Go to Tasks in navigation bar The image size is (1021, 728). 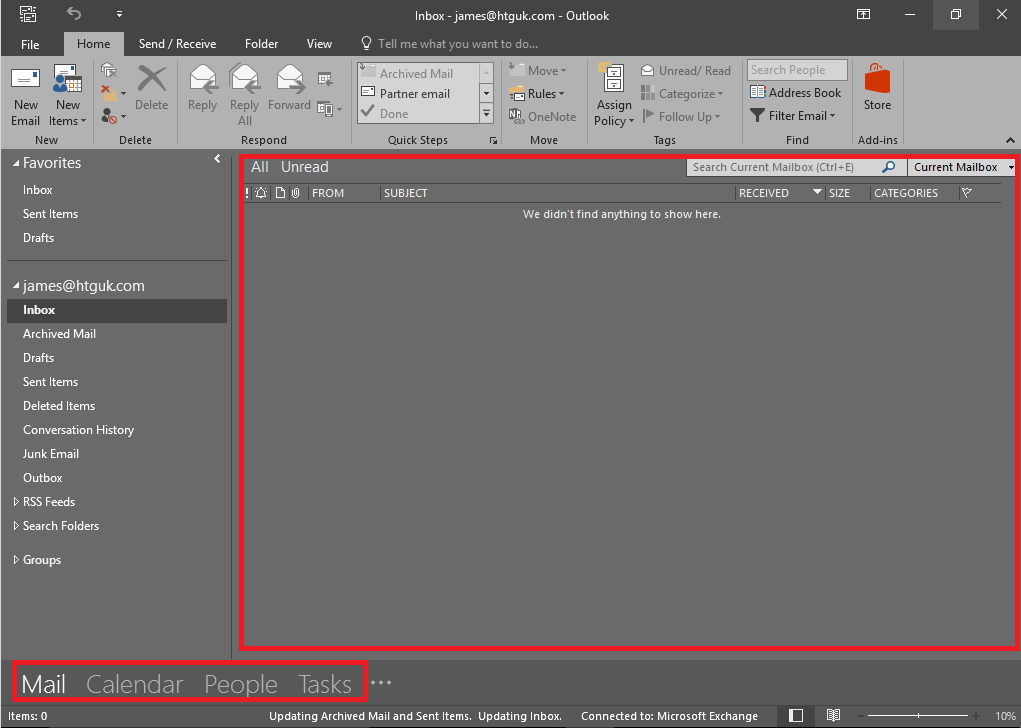[325, 684]
